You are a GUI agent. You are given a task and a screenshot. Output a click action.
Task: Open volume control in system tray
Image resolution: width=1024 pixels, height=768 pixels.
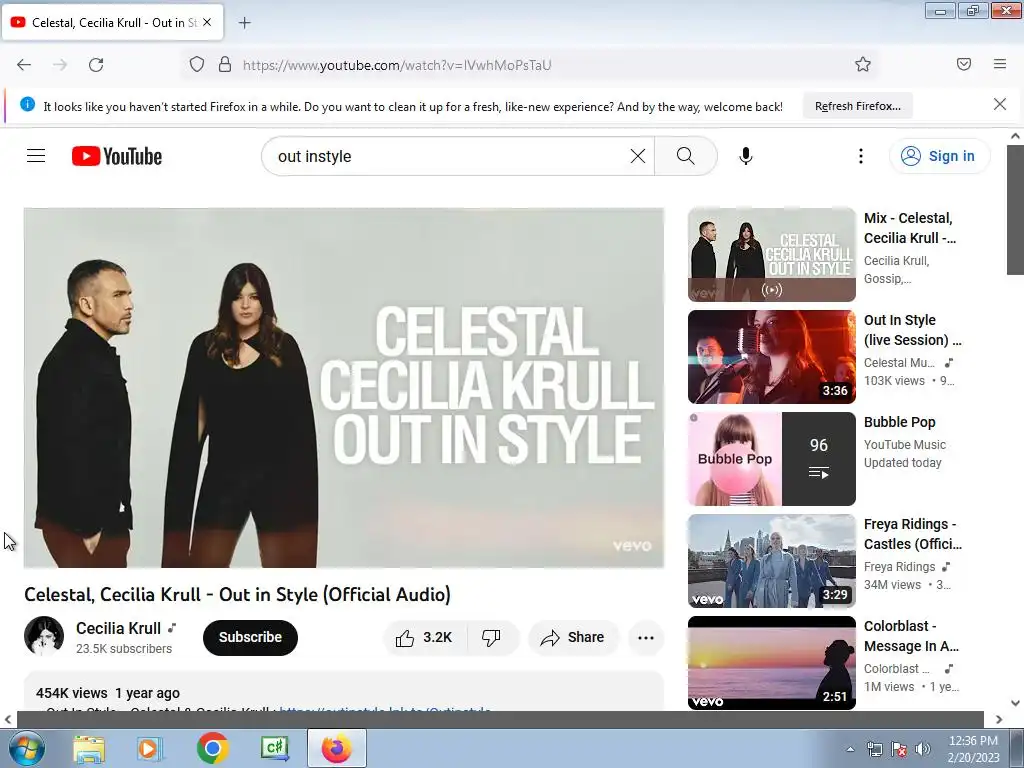pyautogui.click(x=922, y=749)
